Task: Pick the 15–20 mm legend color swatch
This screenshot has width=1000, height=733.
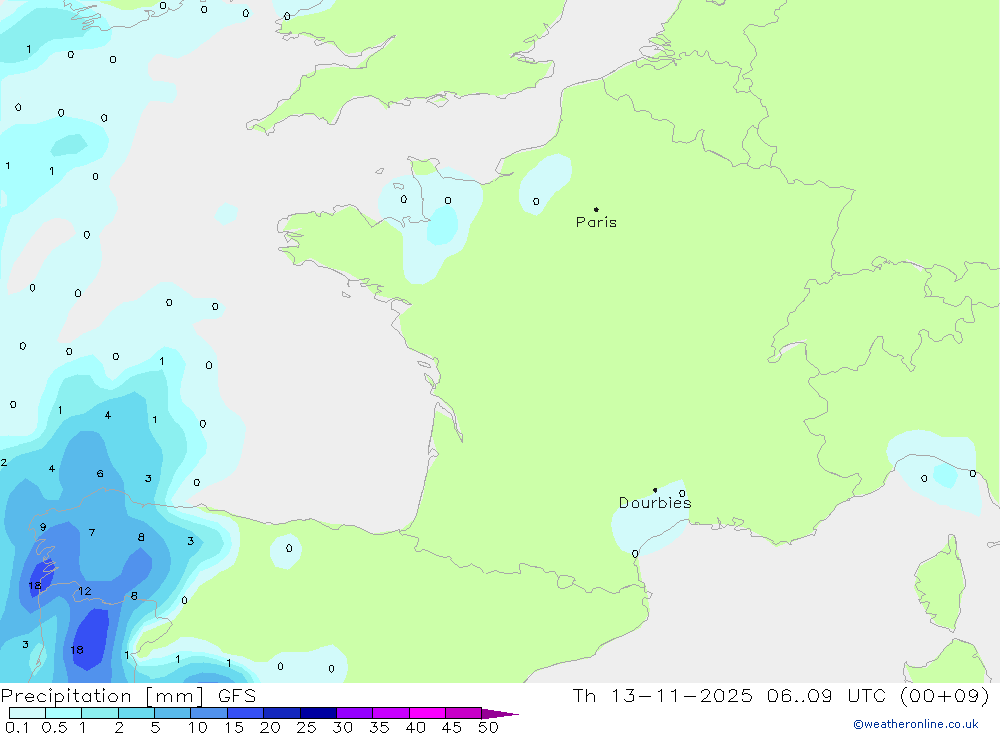Action: point(246,713)
